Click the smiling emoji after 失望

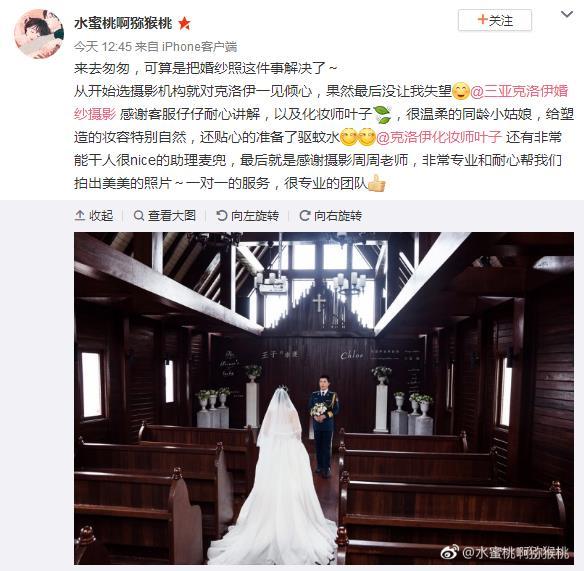[461, 92]
